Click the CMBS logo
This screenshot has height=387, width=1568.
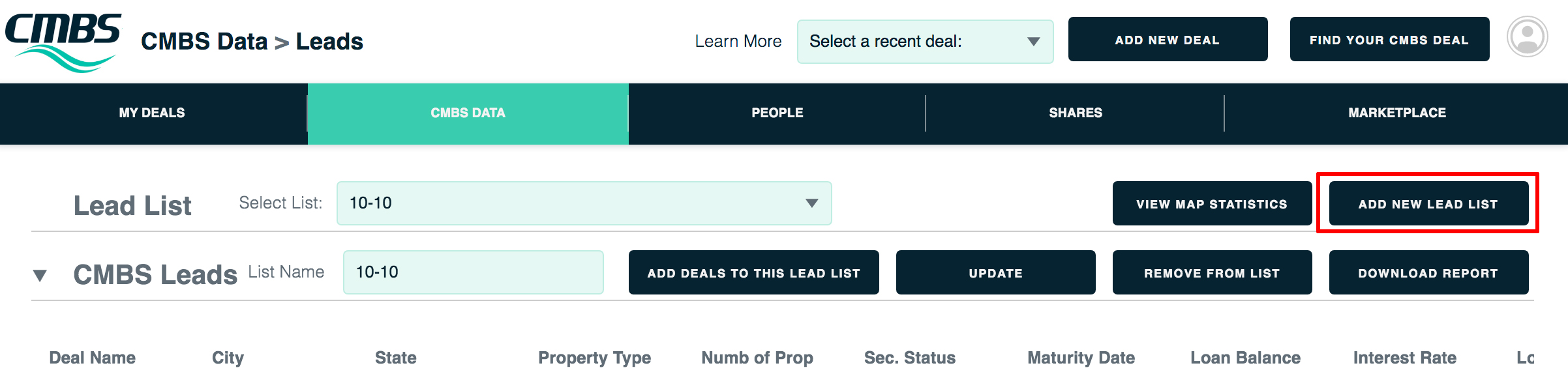[63, 42]
